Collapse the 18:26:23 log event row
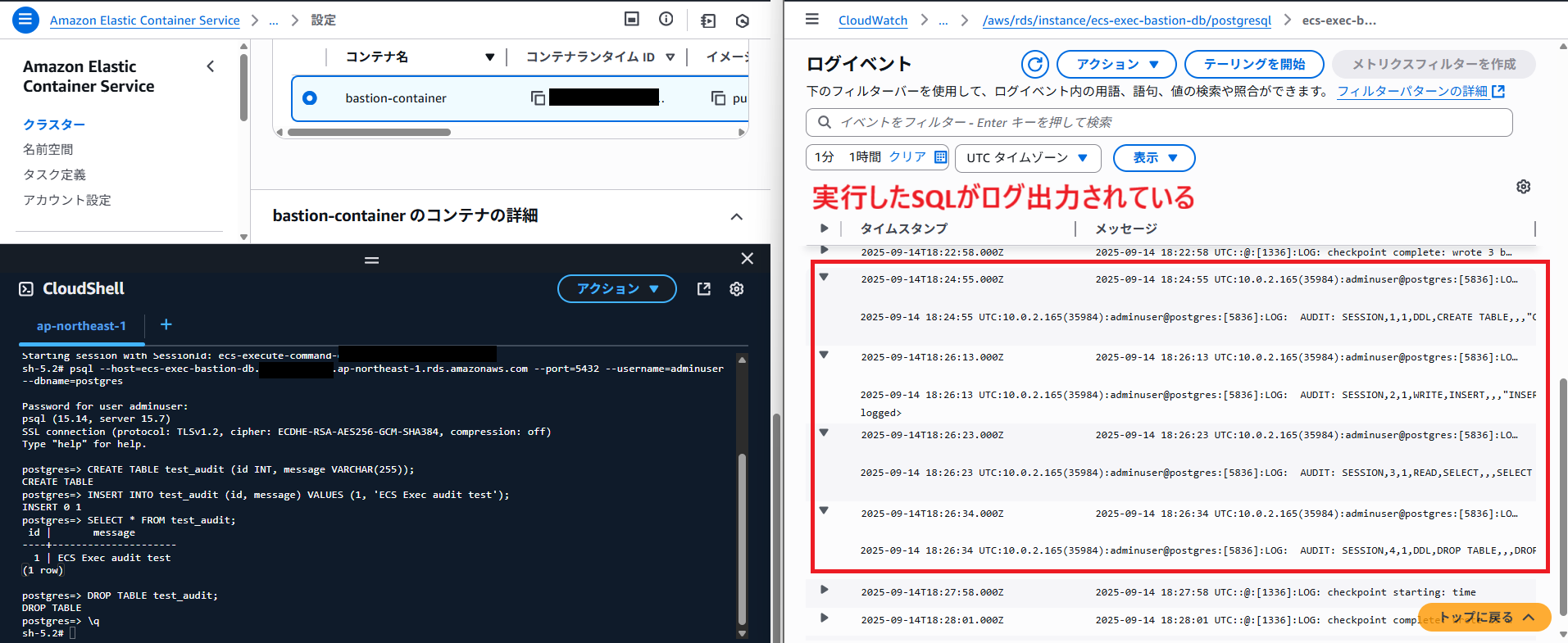The image size is (1568, 643). pyautogui.click(x=824, y=433)
